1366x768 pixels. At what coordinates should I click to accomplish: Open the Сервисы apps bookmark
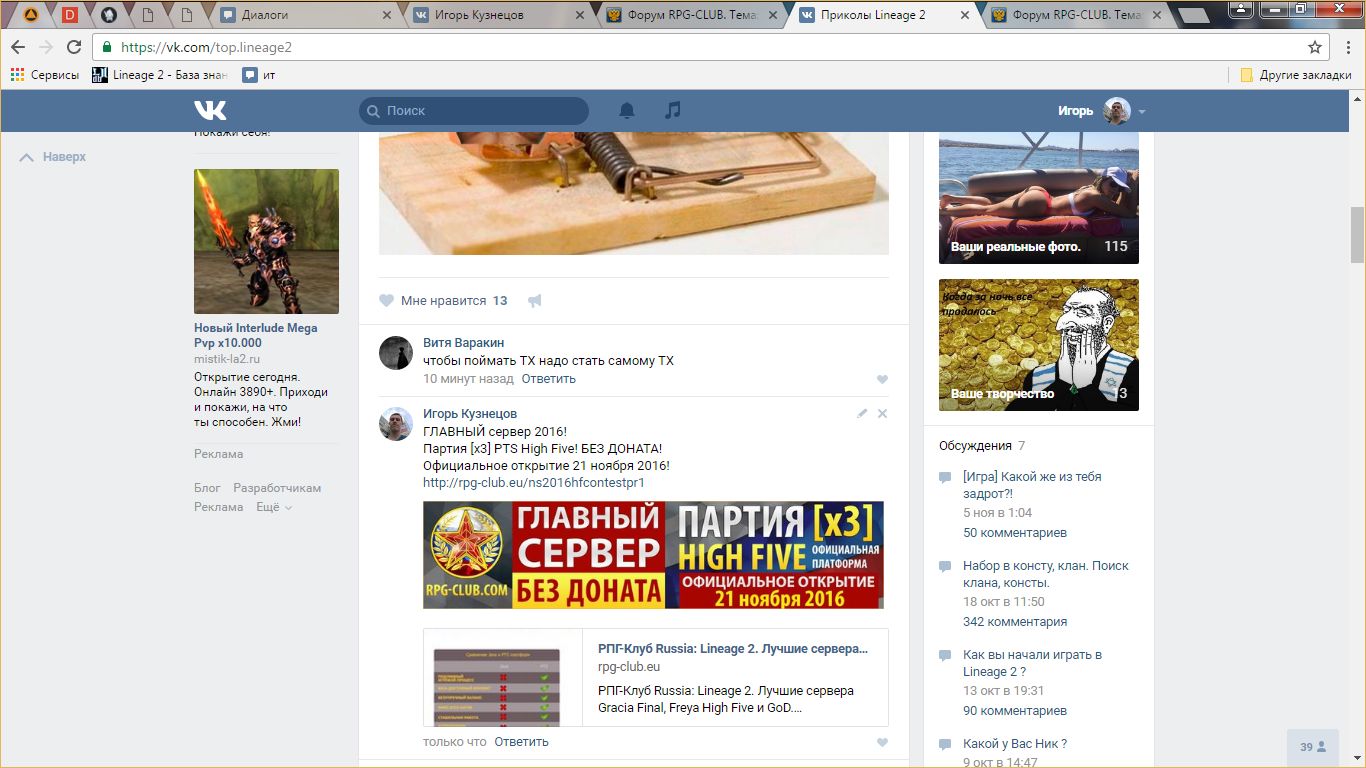[x=45, y=75]
